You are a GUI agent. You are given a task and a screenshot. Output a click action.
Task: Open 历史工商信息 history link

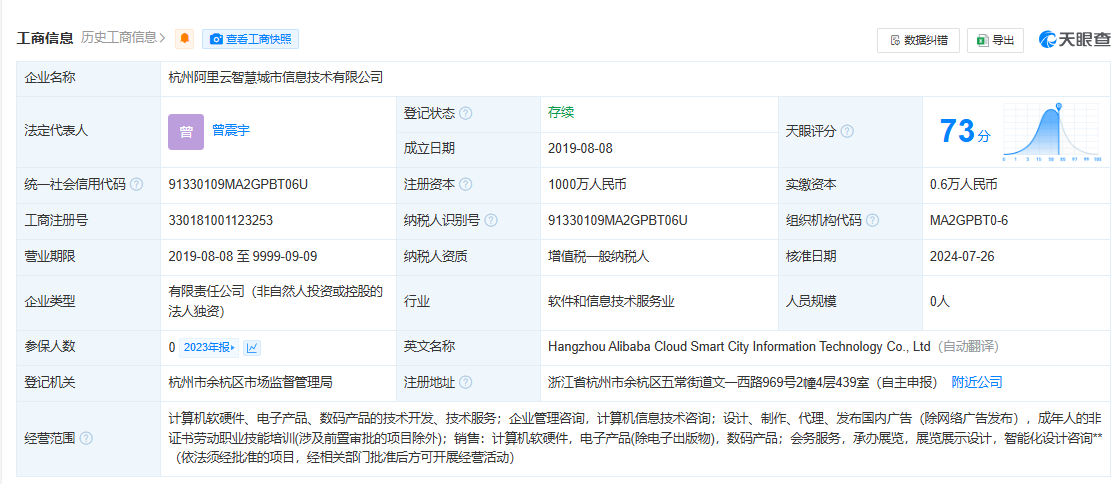pos(123,38)
